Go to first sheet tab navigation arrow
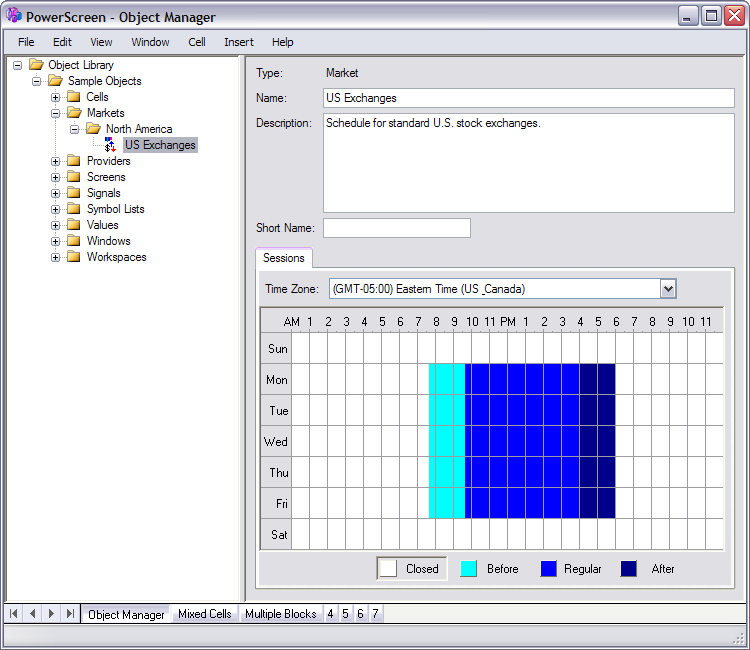The width and height of the screenshot is (750, 650). point(14,613)
